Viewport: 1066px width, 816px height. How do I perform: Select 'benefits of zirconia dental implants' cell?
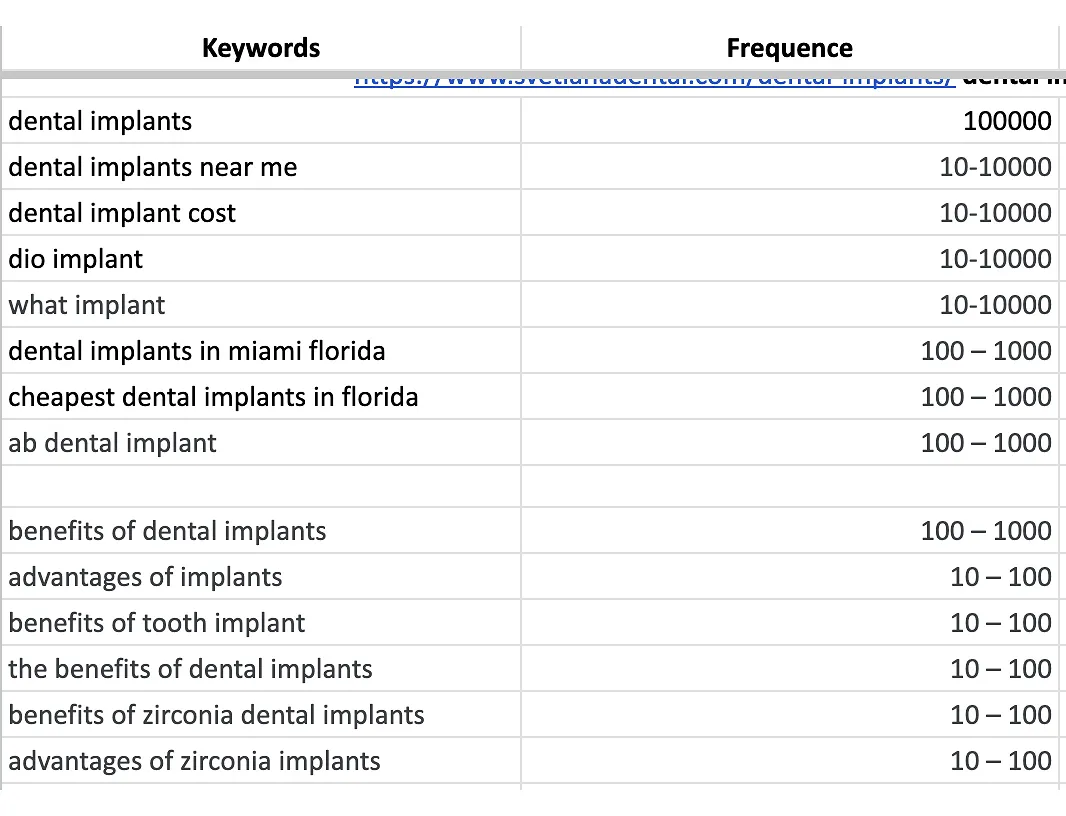(216, 715)
